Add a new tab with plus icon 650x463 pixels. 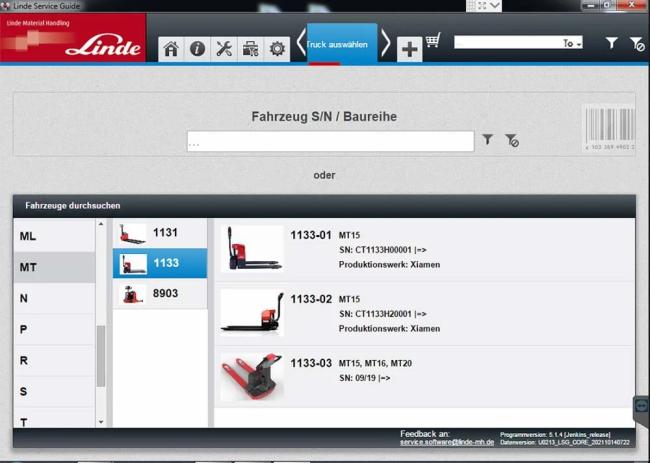point(409,50)
